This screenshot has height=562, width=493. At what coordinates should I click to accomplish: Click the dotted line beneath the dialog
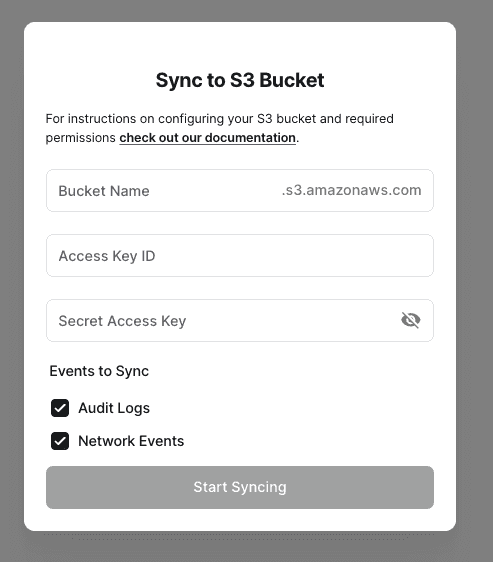pyautogui.click(x=240, y=537)
